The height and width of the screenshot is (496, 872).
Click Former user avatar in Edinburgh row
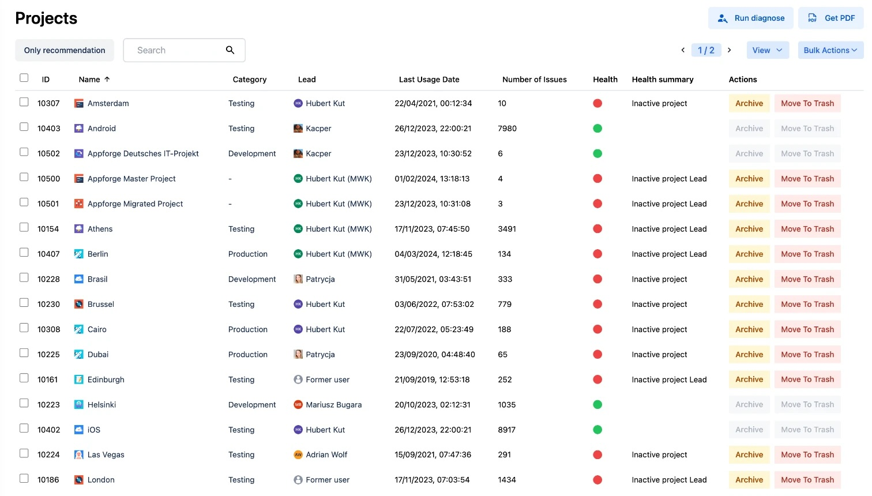(x=298, y=380)
